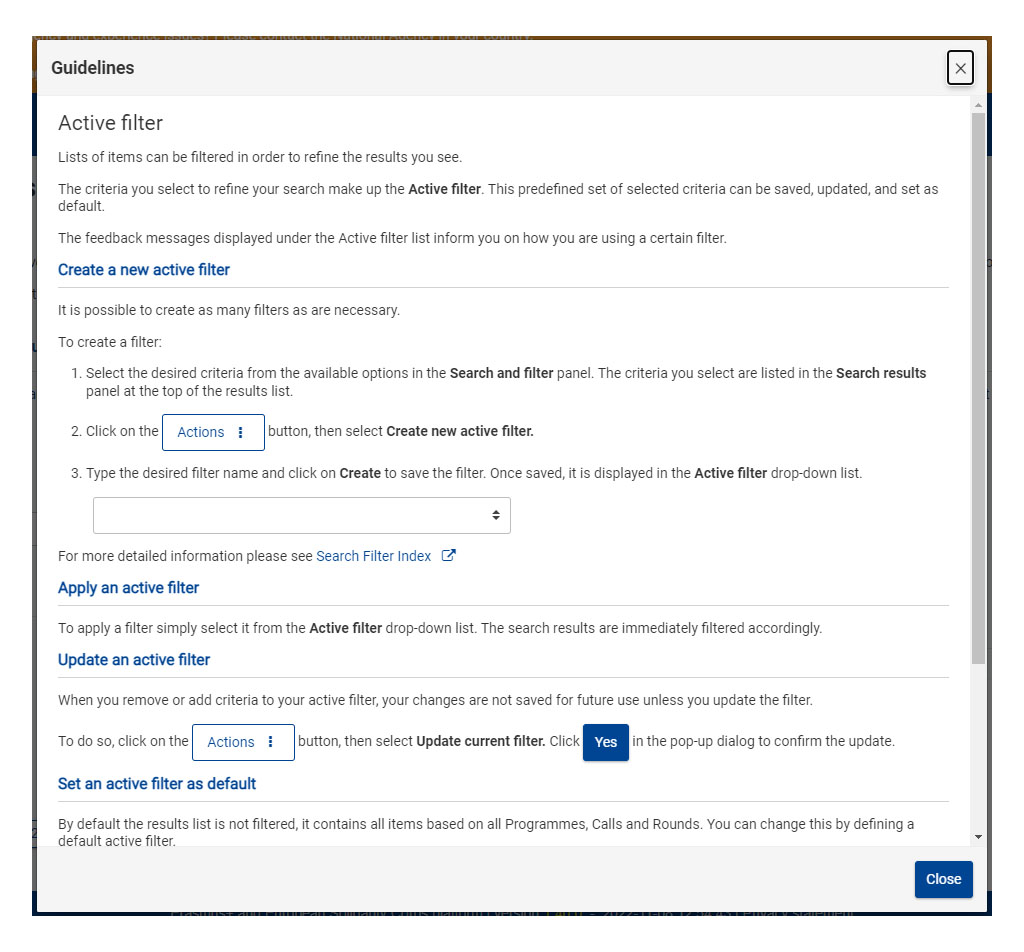Click the scrollbar down arrow in the dialog
This screenshot has width=1024, height=952.
tap(978, 836)
